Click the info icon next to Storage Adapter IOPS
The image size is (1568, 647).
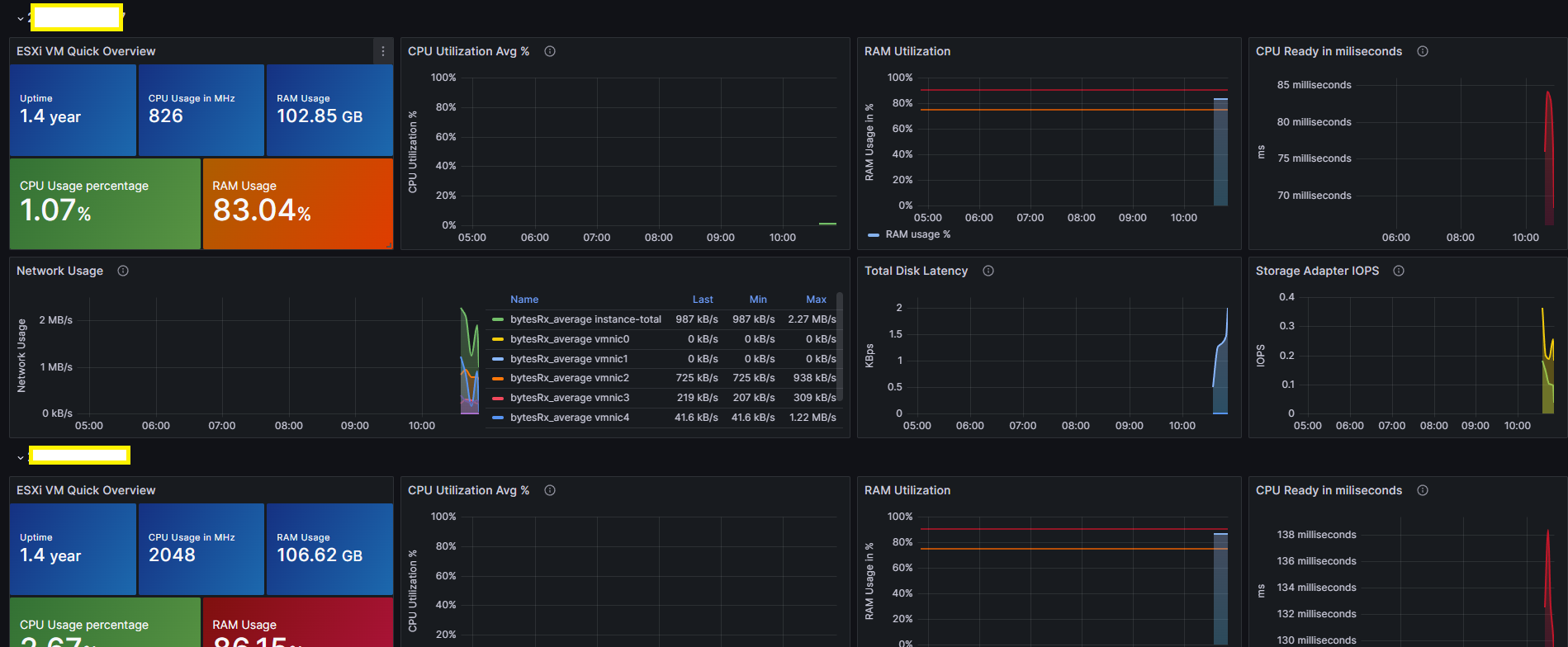pyautogui.click(x=1399, y=271)
